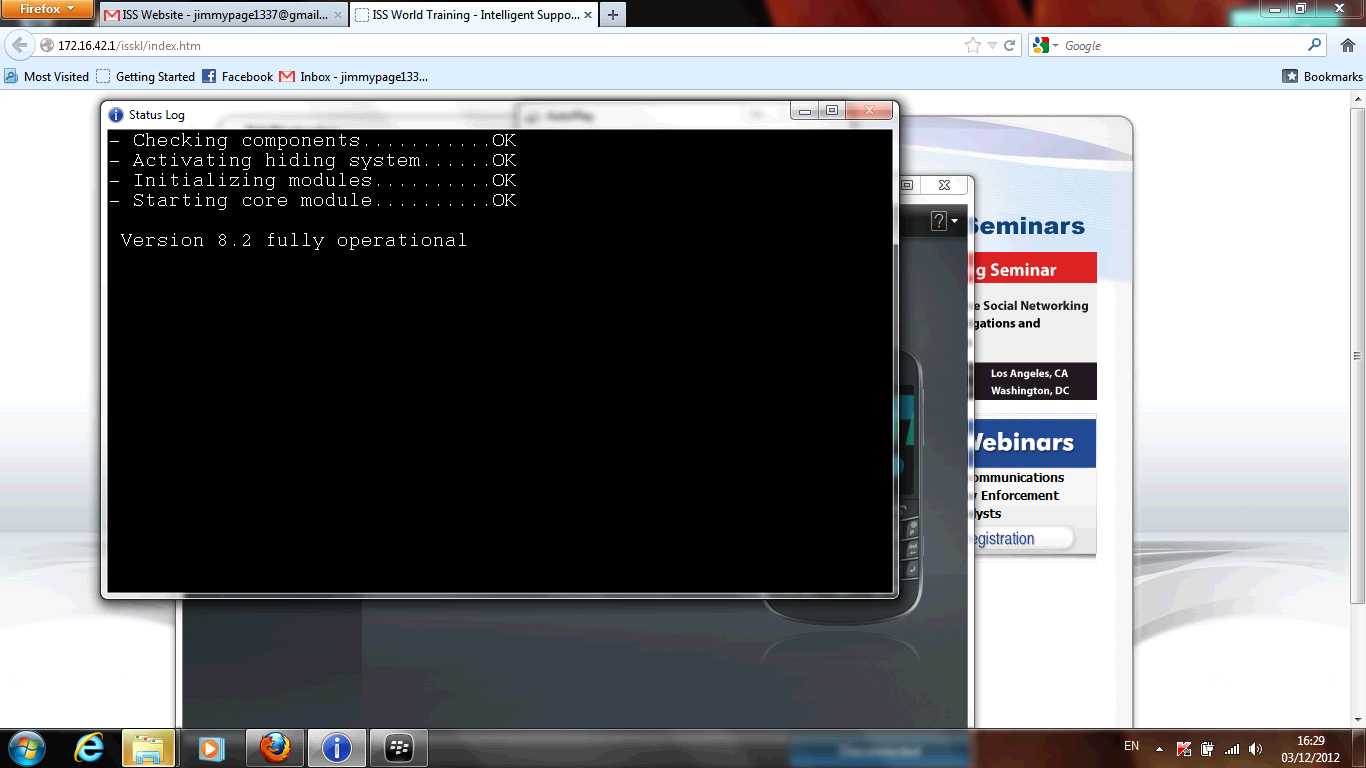Switch to the ISS Website Gmail tab
The width and height of the screenshot is (1366, 768).
(x=224, y=15)
